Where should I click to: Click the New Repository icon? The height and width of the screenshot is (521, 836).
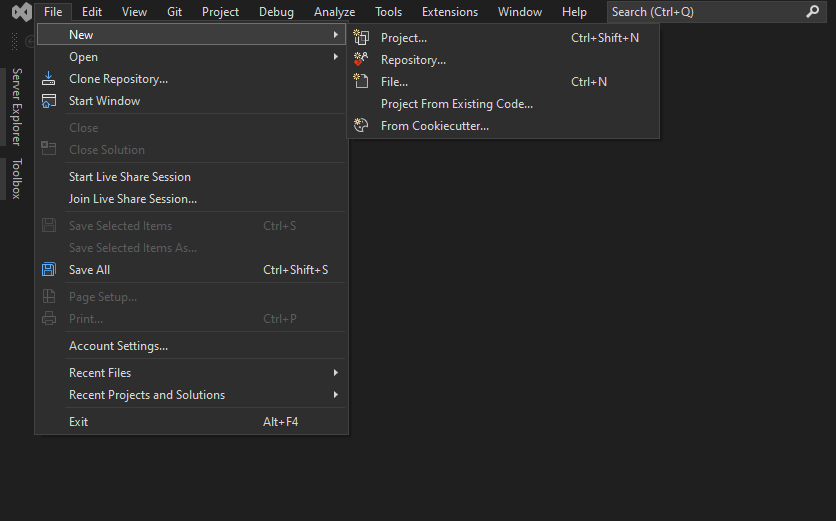[361, 60]
